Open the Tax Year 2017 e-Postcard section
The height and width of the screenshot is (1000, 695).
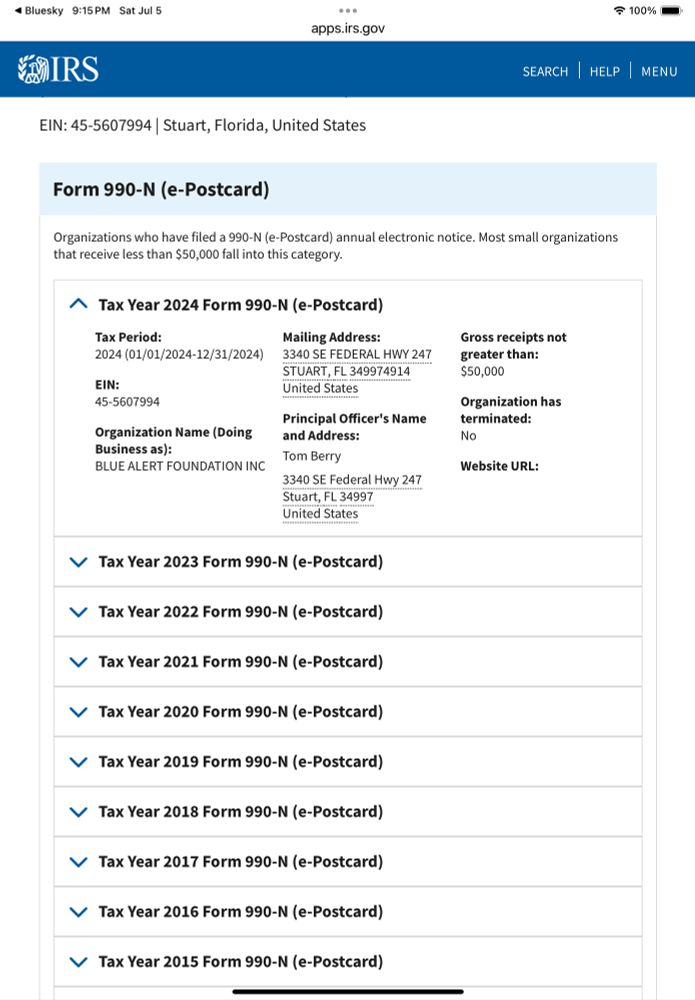(x=78, y=862)
